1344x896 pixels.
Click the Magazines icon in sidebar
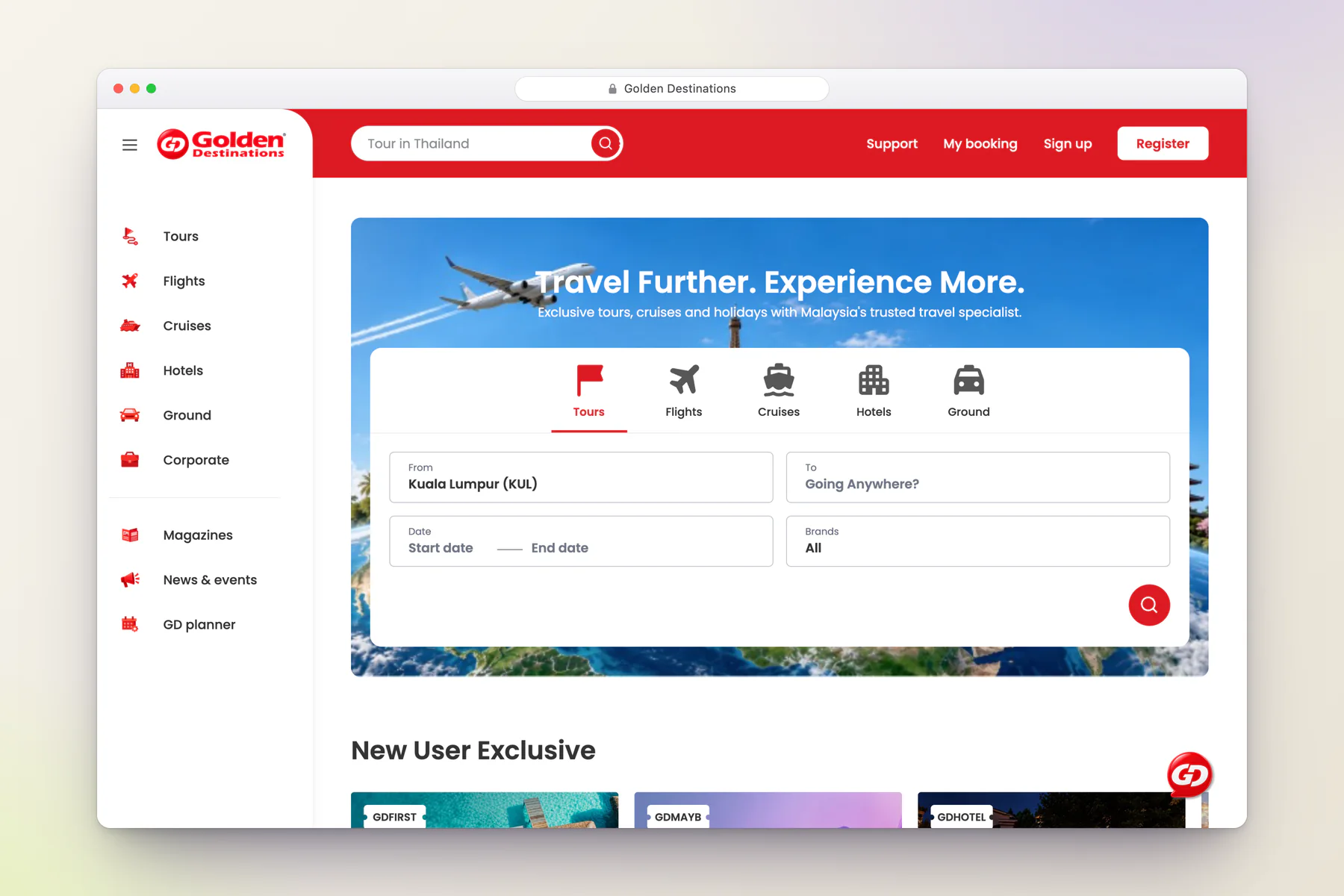[130, 535]
